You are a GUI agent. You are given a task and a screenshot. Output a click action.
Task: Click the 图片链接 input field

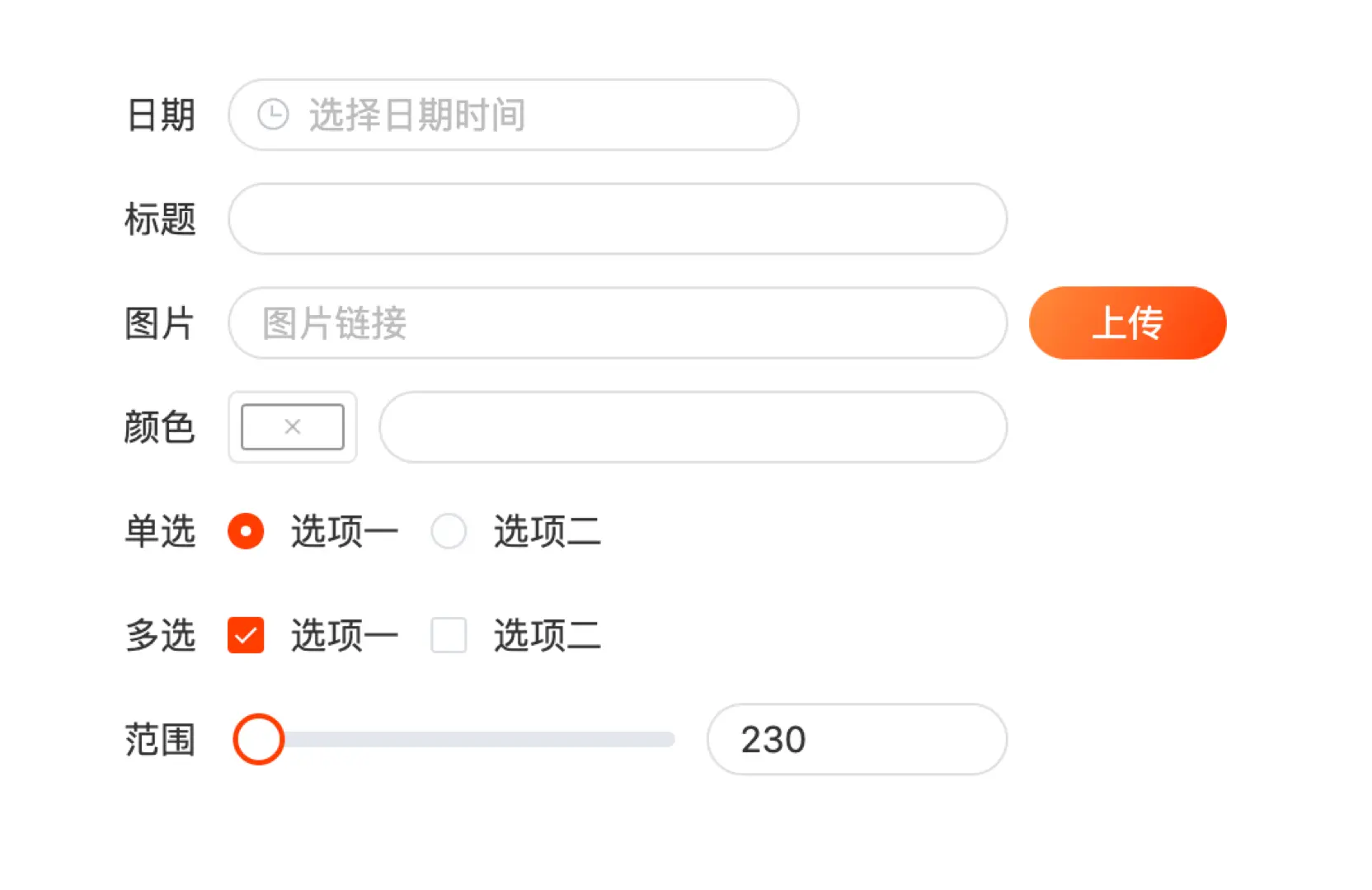click(x=617, y=323)
